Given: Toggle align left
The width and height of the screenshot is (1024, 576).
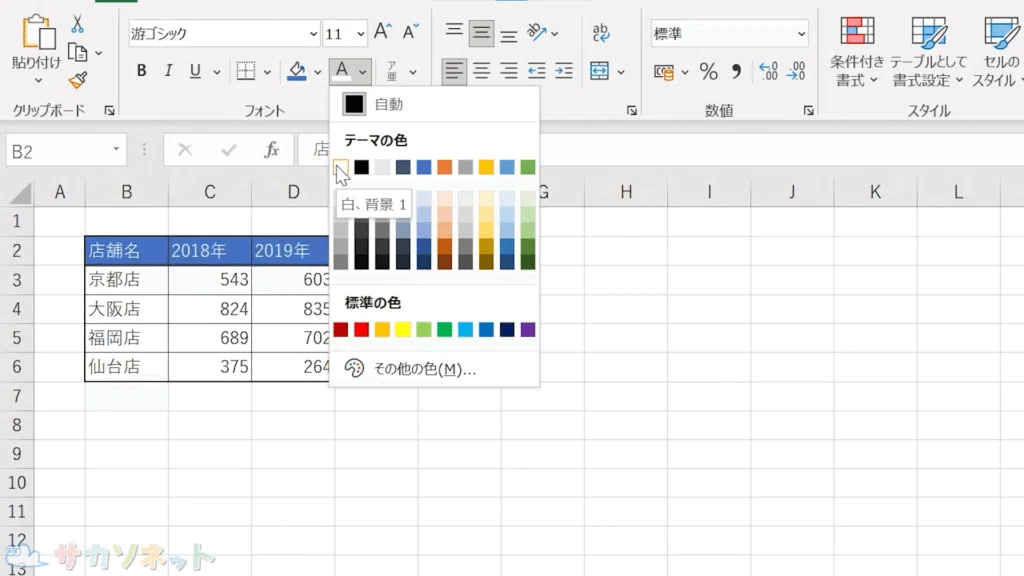Looking at the screenshot, I should click(x=454, y=71).
